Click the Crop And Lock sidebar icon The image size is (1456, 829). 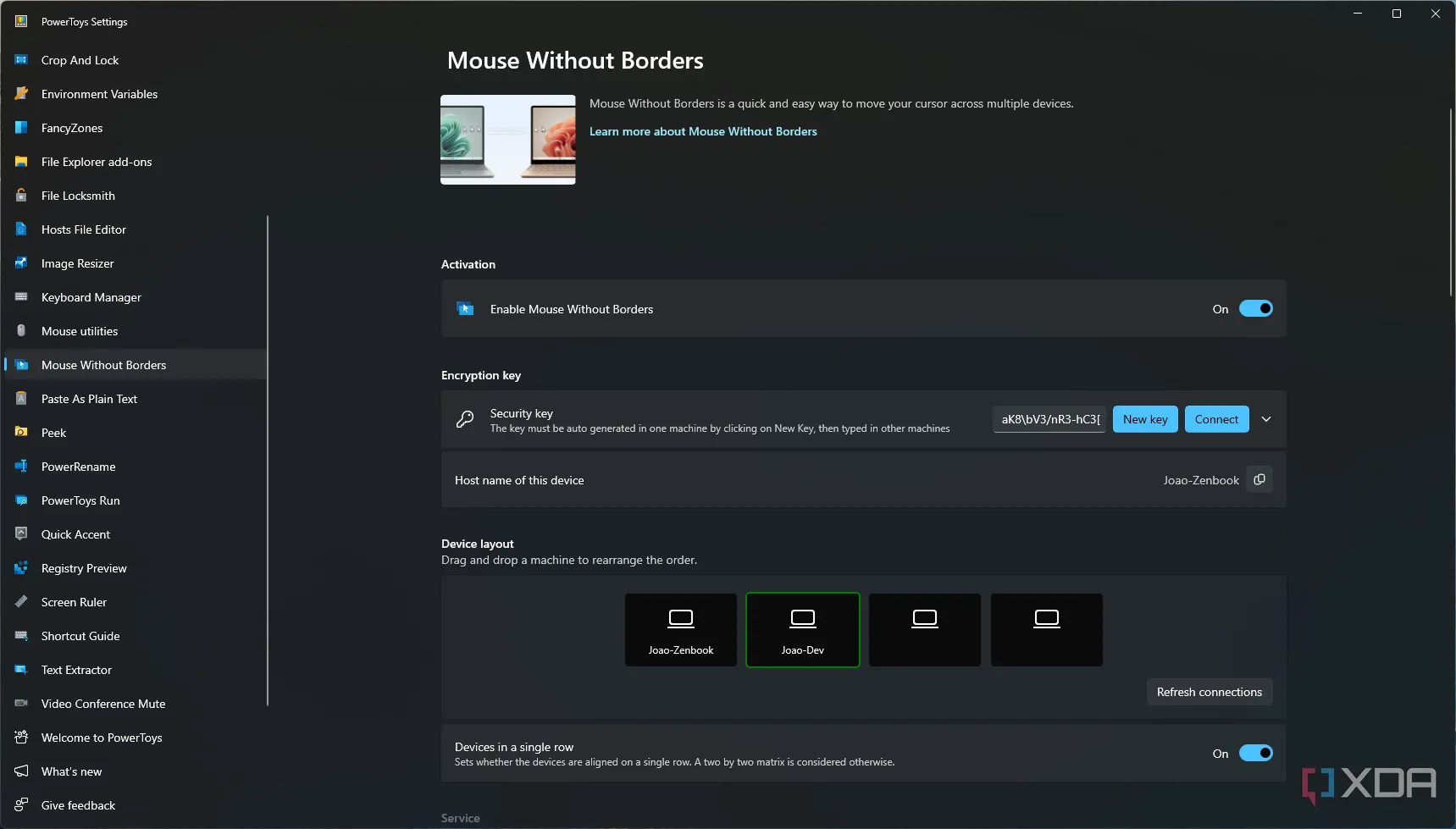click(x=21, y=60)
